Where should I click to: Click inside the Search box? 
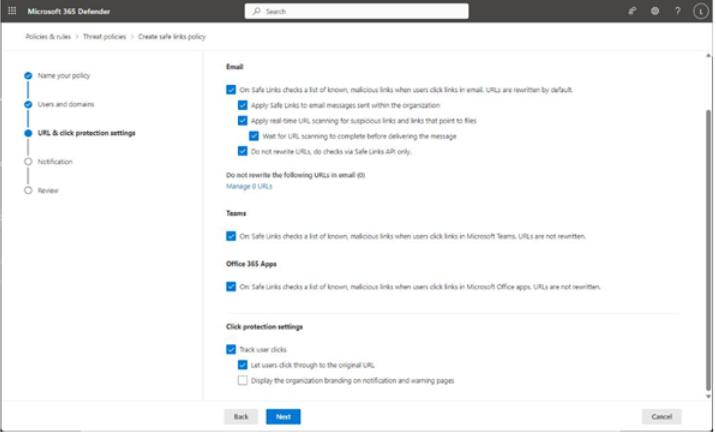tap(356, 11)
